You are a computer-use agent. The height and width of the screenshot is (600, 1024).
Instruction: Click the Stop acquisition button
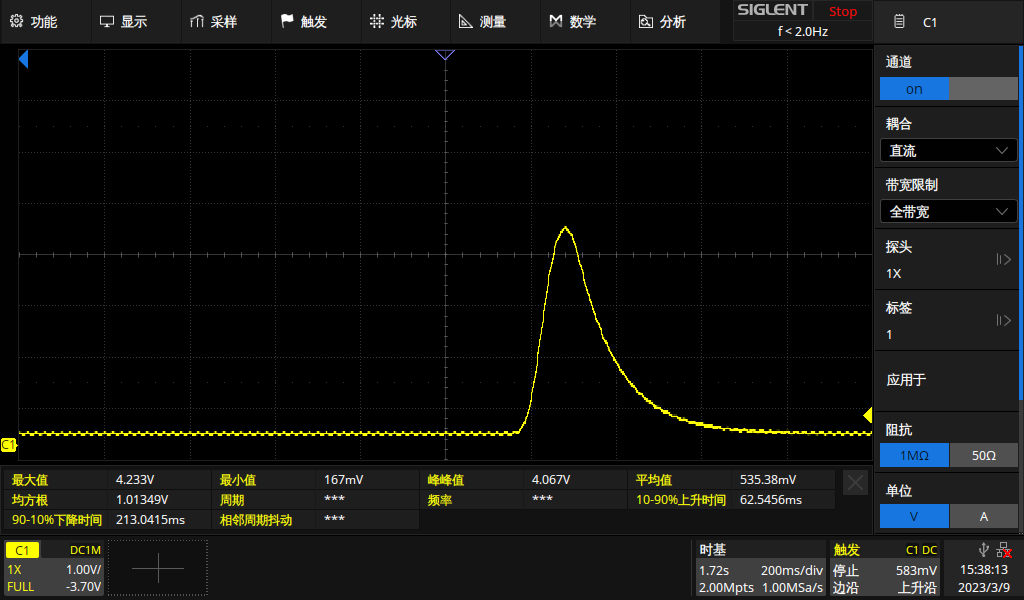click(842, 12)
